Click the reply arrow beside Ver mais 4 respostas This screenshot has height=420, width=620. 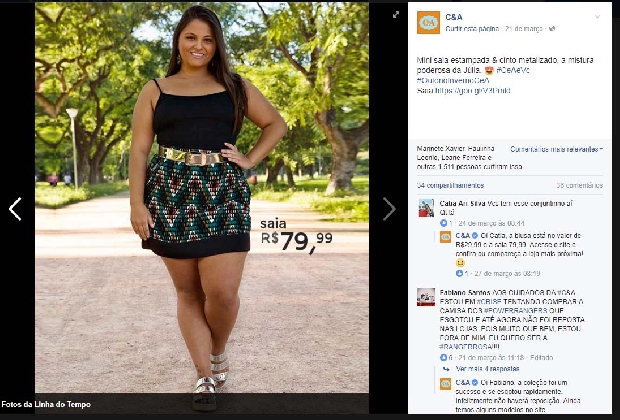click(446, 369)
